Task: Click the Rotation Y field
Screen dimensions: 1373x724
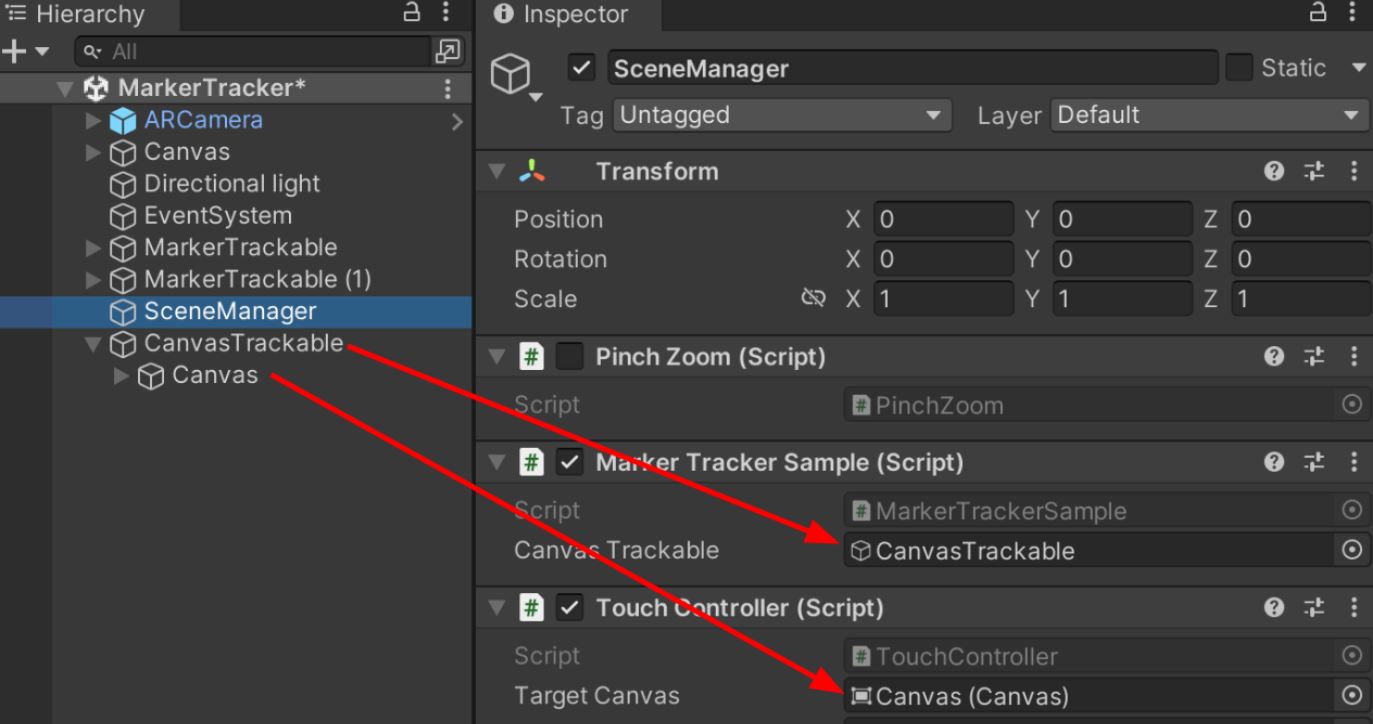Action: pyautogui.click(x=1123, y=259)
